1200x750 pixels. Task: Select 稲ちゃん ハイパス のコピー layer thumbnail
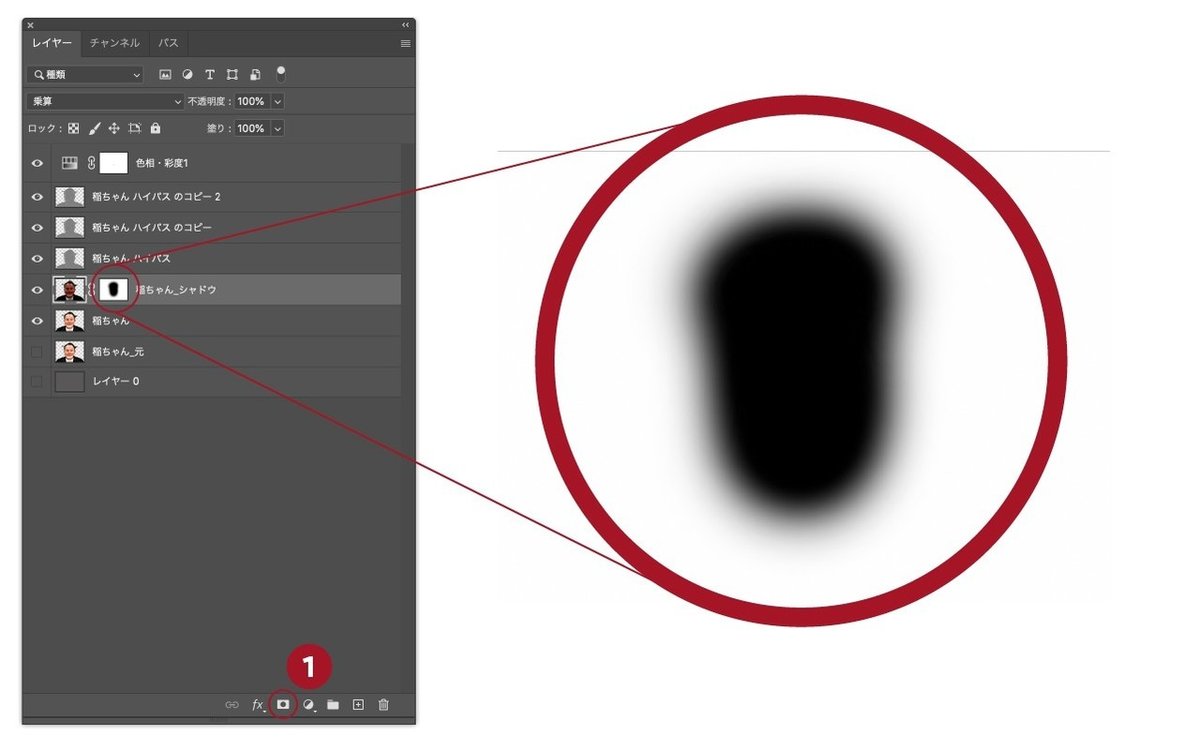(70, 227)
